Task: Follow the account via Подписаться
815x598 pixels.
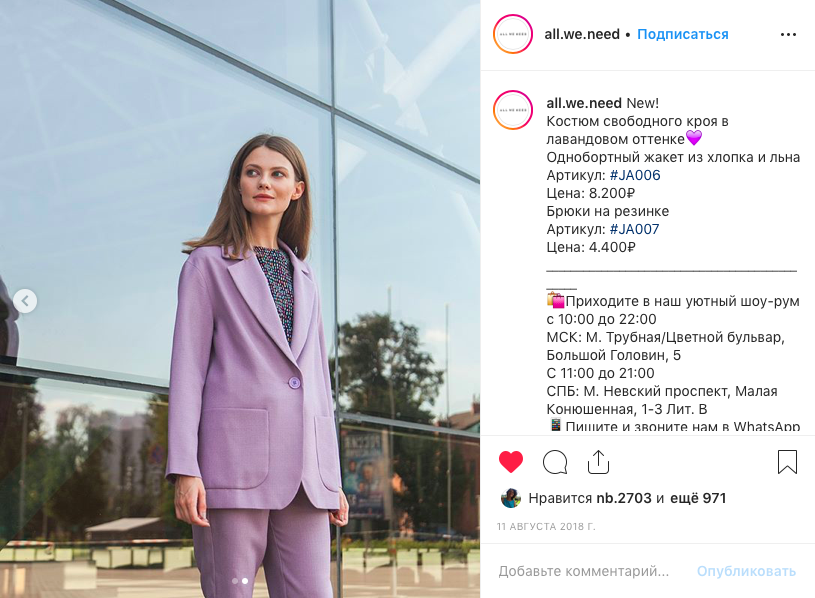Action: pos(682,34)
